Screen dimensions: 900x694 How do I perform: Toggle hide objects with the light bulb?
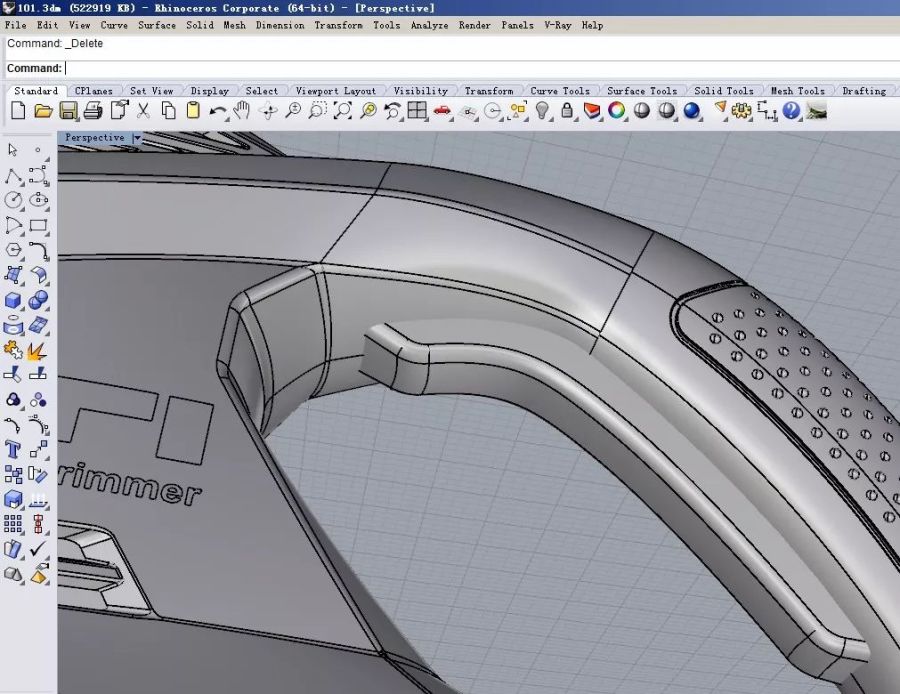pos(543,111)
